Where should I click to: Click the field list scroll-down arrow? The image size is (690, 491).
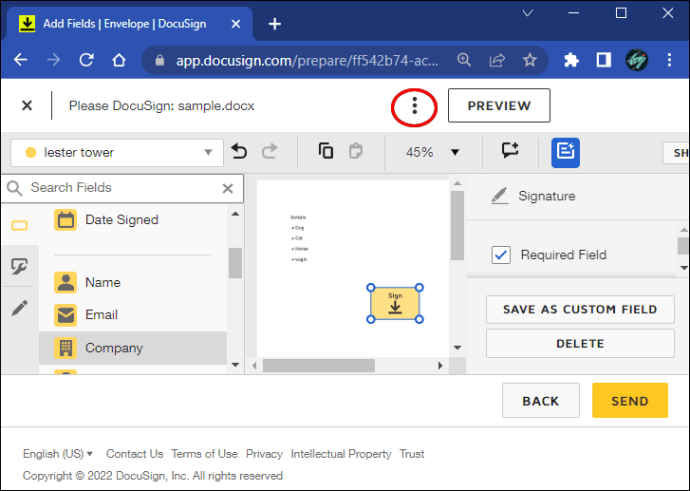click(x=235, y=365)
